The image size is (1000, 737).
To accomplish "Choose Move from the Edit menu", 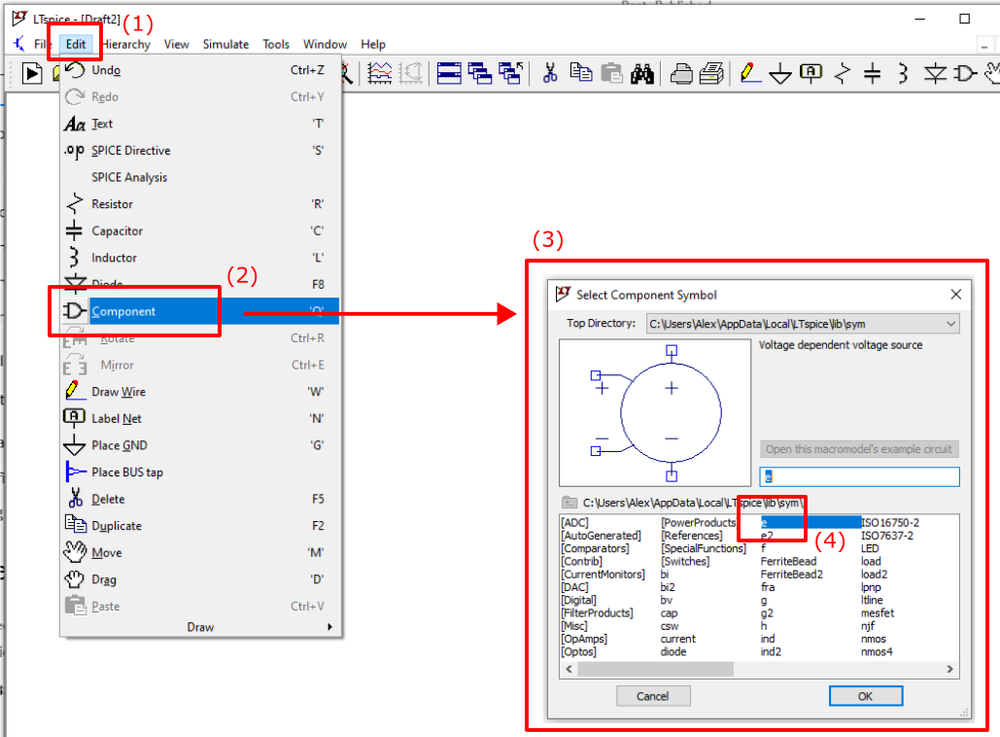I will pos(200,552).
